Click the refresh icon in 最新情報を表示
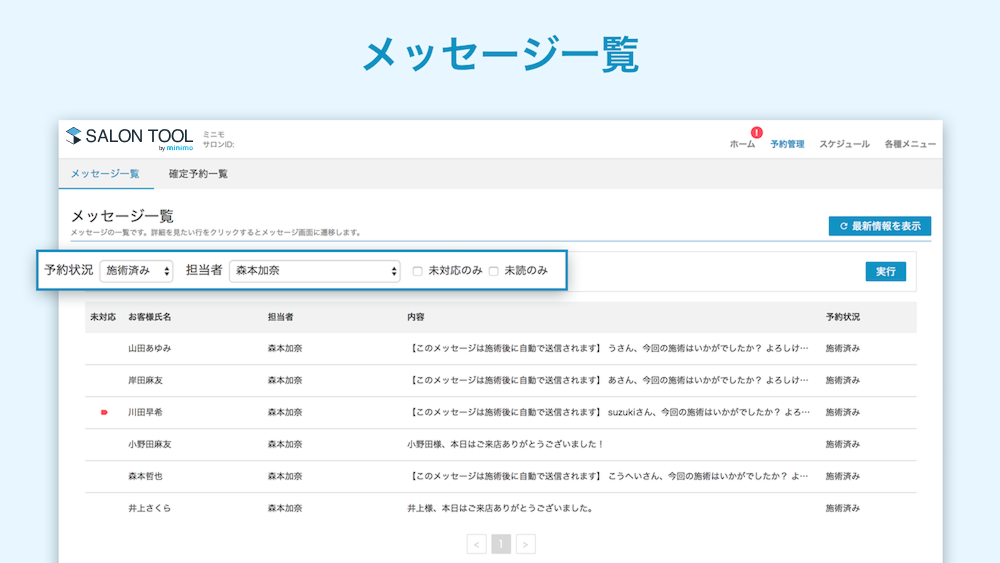This screenshot has height=563, width=1000. tap(844, 226)
